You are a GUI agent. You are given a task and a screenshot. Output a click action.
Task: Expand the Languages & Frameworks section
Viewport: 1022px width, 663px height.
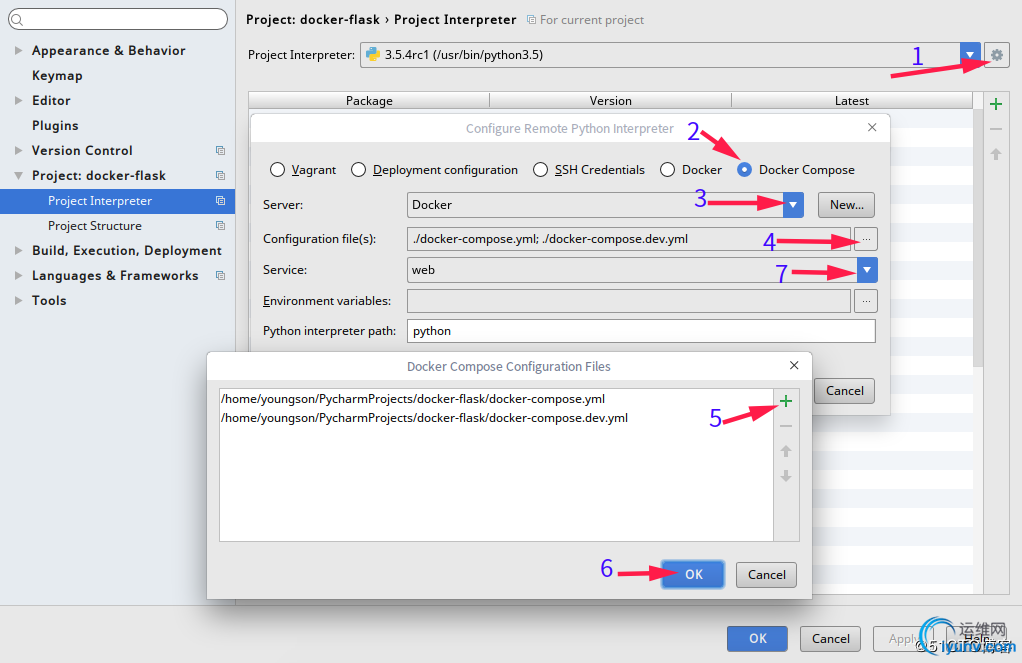click(18, 276)
